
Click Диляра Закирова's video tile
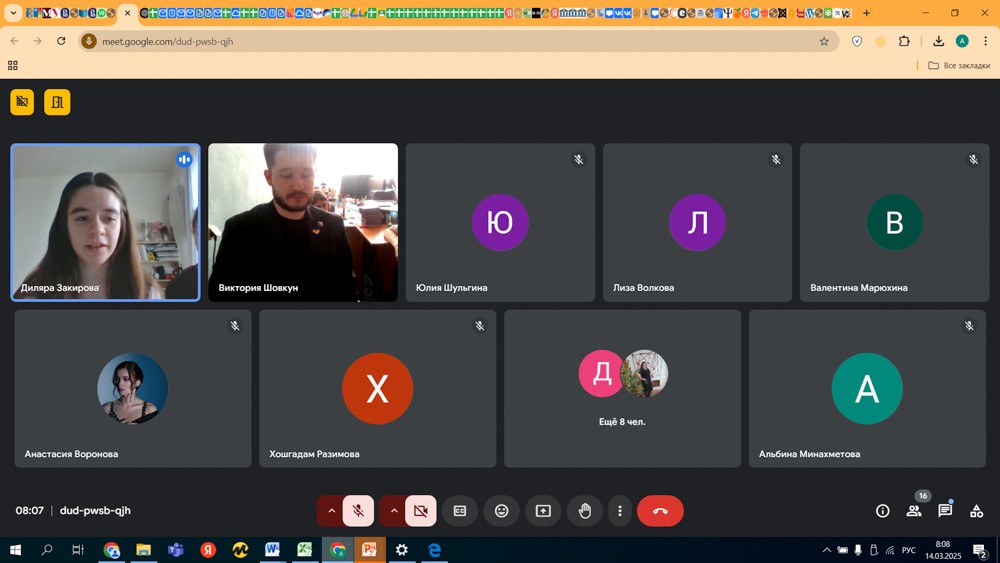coord(105,222)
